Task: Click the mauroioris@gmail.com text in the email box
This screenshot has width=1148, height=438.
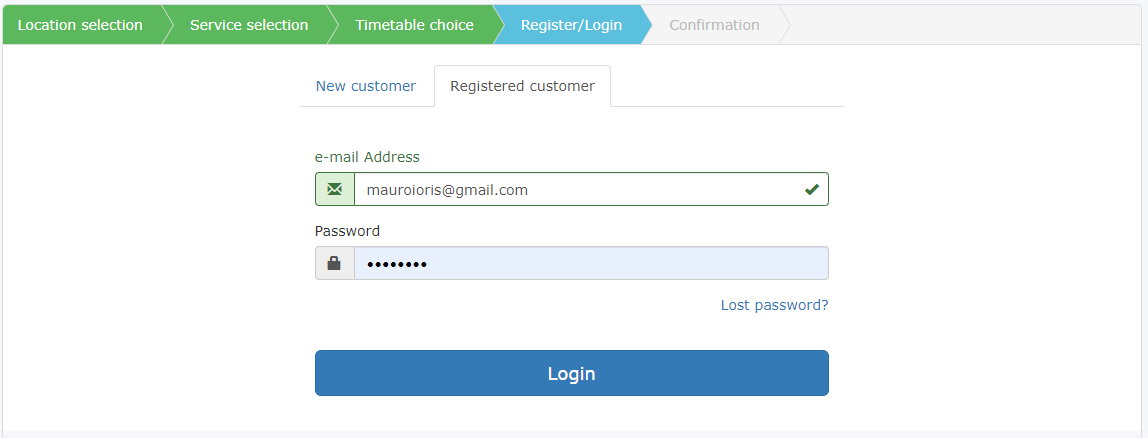Action: (447, 189)
